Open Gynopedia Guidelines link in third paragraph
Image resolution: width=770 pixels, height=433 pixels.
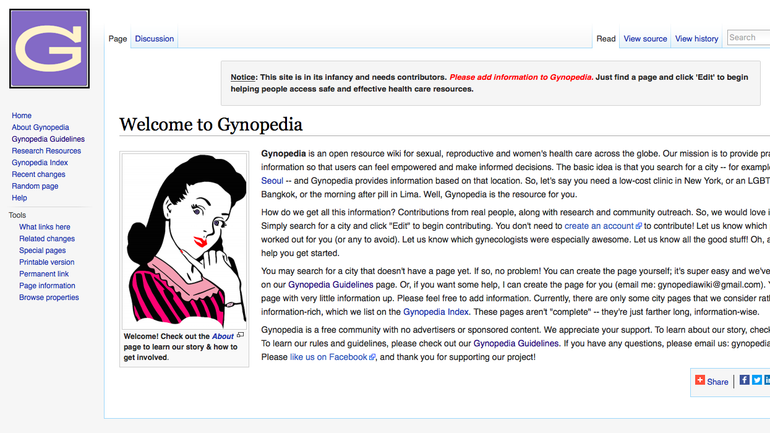tap(330, 285)
